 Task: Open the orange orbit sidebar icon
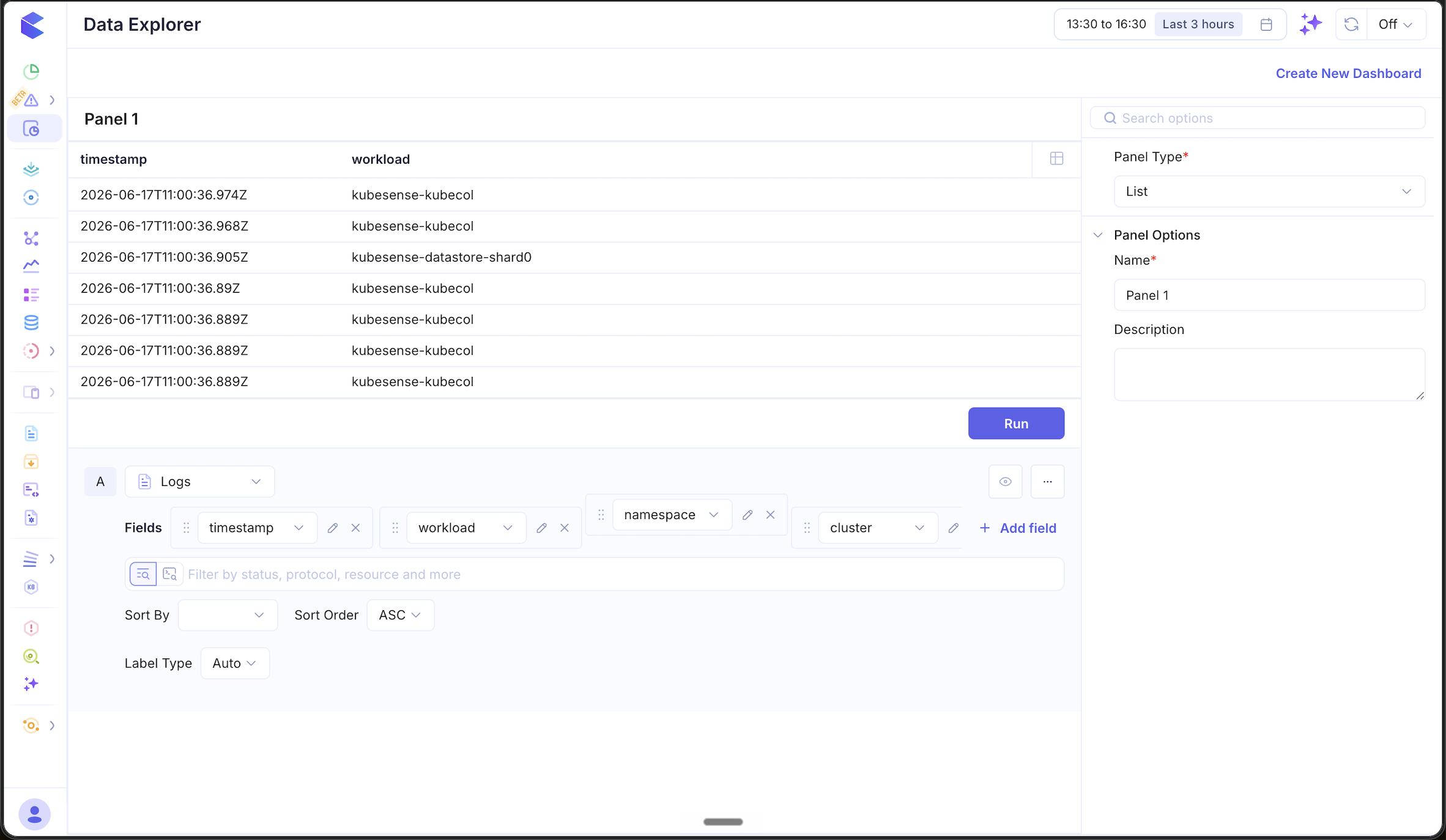pos(31,725)
